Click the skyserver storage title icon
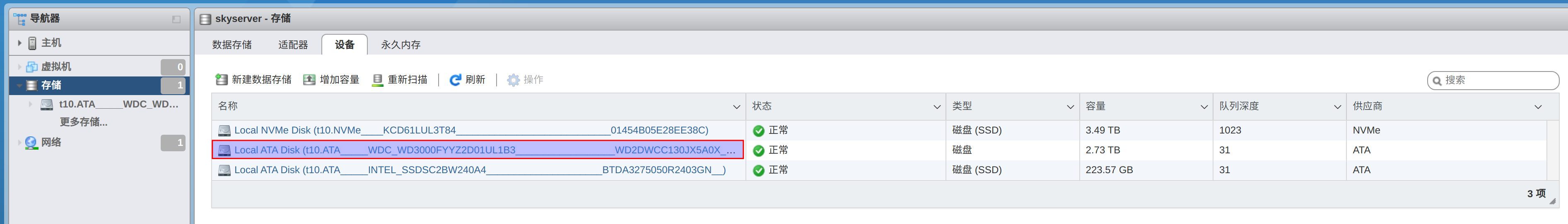1568x224 pixels. click(x=206, y=19)
